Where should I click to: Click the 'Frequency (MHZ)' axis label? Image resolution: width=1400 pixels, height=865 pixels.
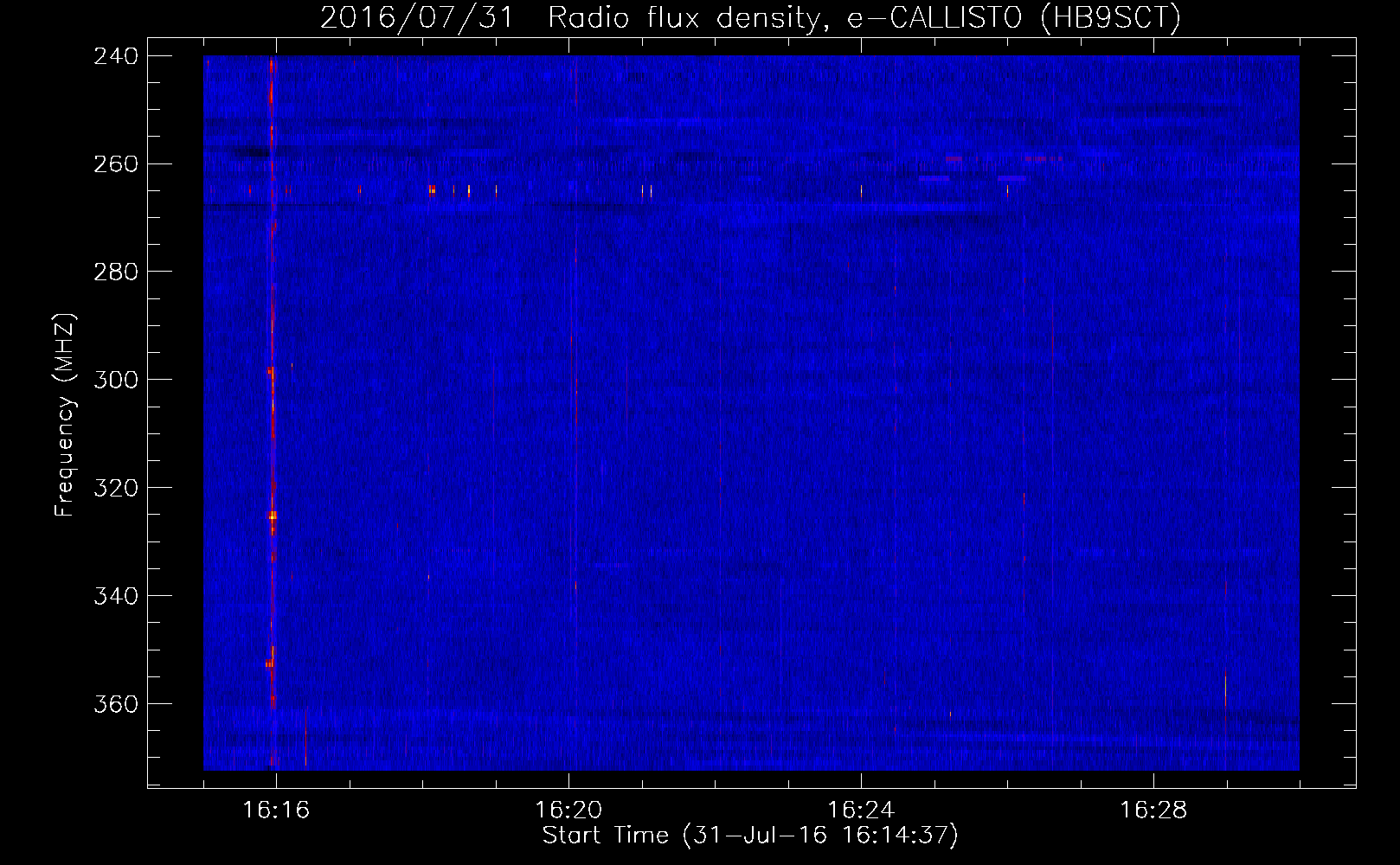pos(66,415)
